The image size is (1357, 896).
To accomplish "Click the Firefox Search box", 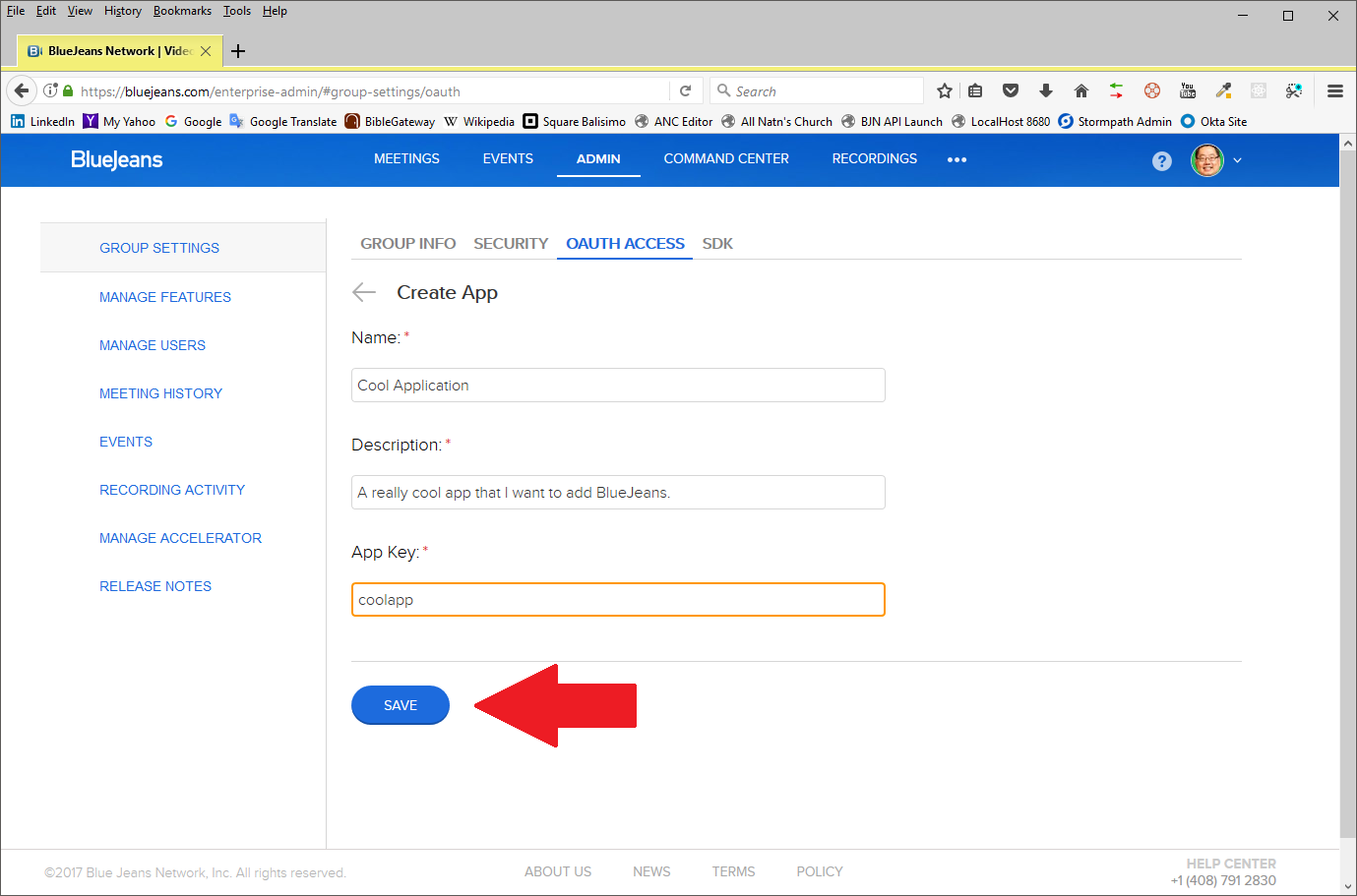I will 817,90.
